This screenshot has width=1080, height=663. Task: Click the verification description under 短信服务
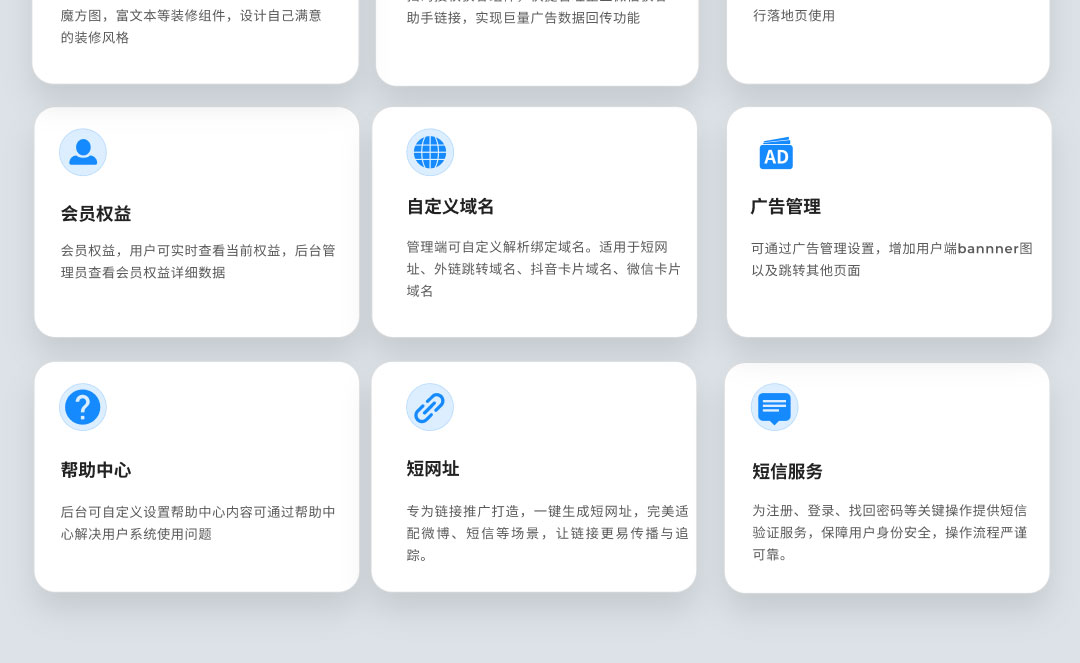(889, 532)
